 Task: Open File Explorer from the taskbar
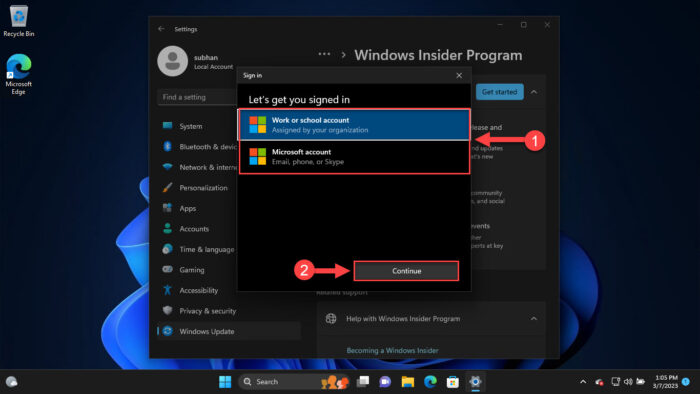coord(408,382)
